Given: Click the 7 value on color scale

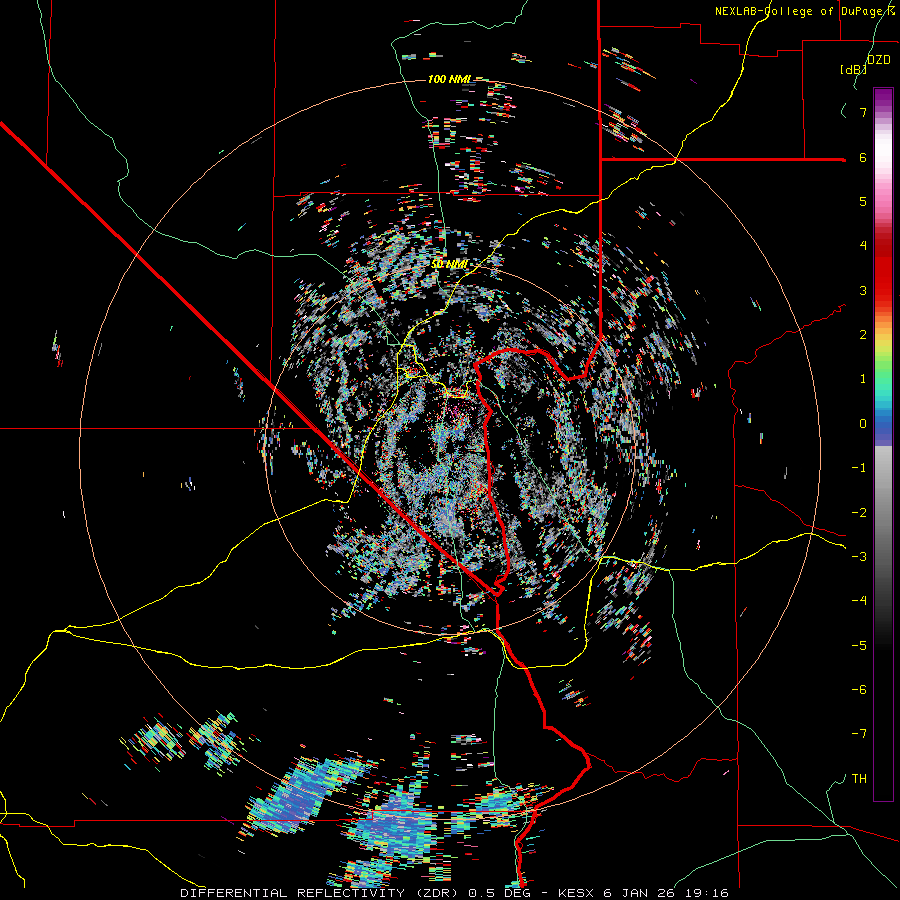Looking at the screenshot, I should (x=863, y=112).
